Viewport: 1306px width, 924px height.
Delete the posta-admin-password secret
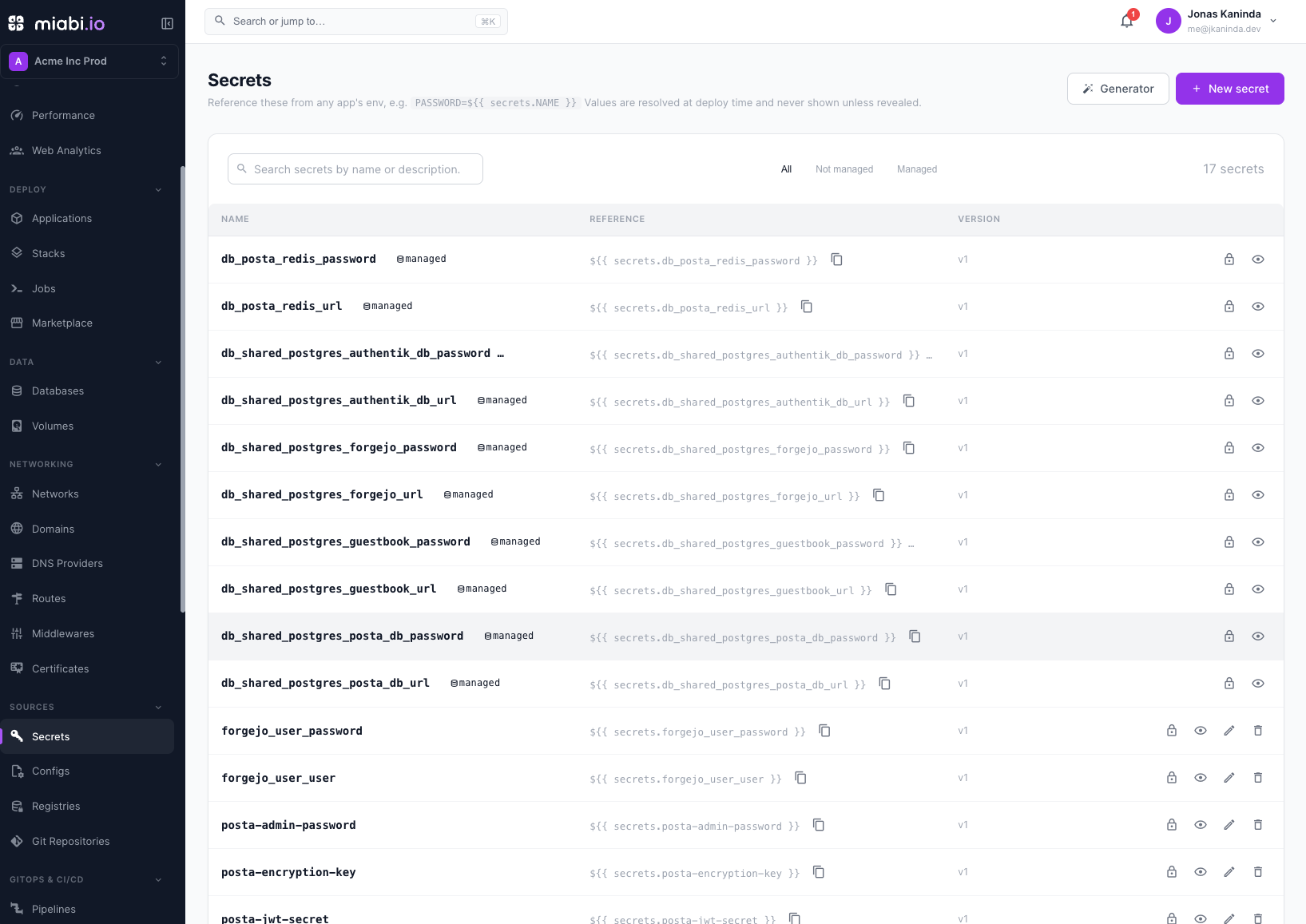pyautogui.click(x=1258, y=825)
